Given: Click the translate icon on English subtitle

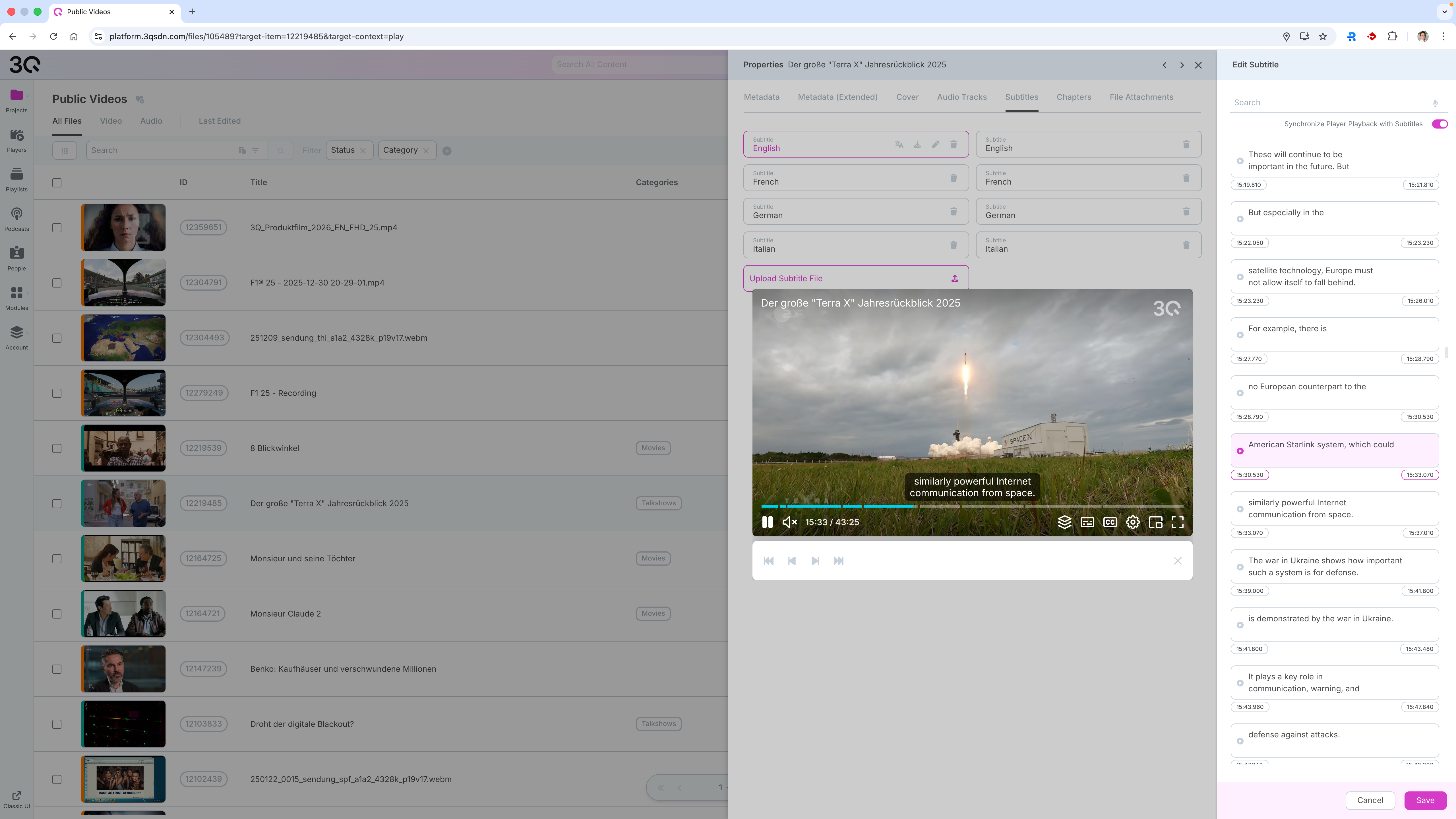Looking at the screenshot, I should [899, 145].
